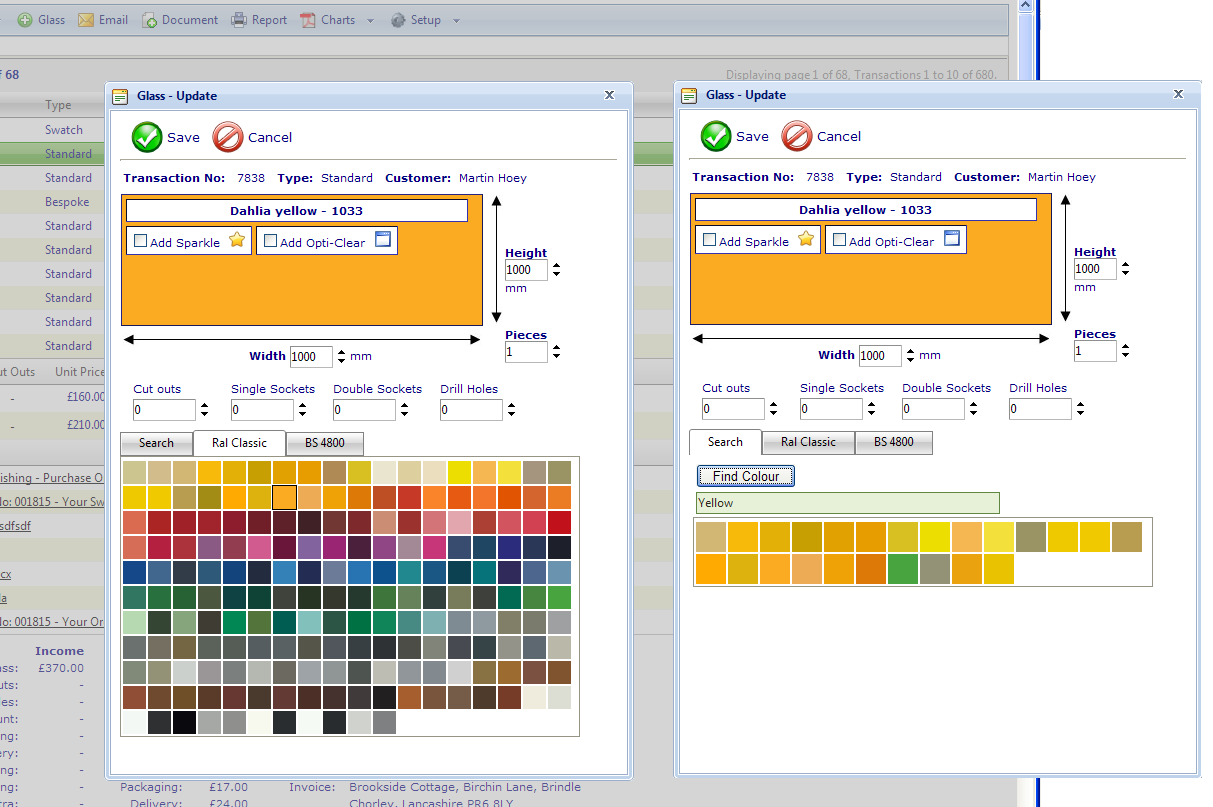Click Height stepper arrows in left dialog
1213x807 pixels.
coord(557,270)
